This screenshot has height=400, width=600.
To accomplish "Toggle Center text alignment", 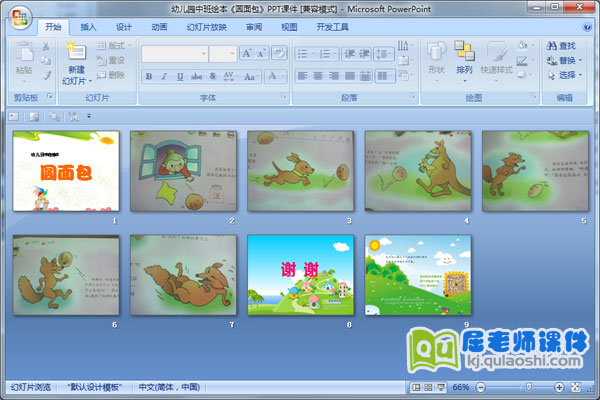I will click(x=318, y=76).
